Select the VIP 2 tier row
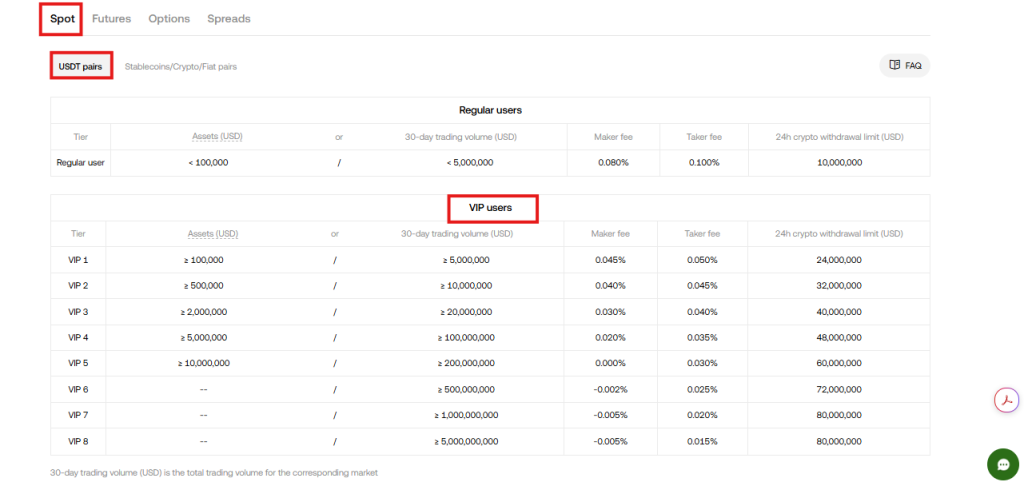Image resolution: width=1024 pixels, height=482 pixels. (x=490, y=285)
